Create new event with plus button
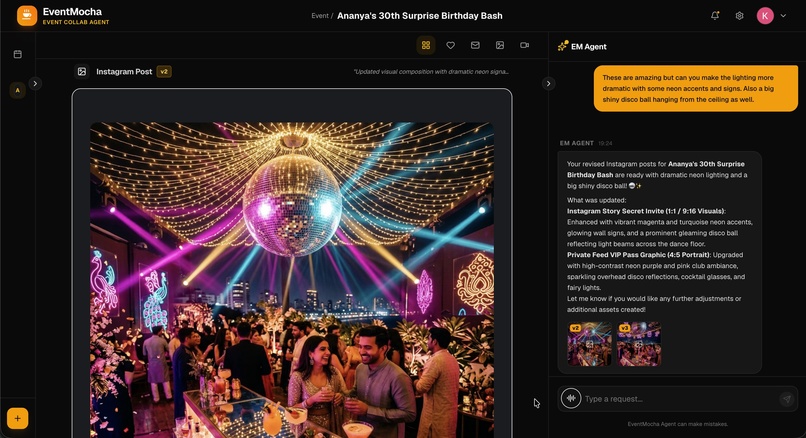Viewport: 806px width, 438px height. pyautogui.click(x=17, y=418)
